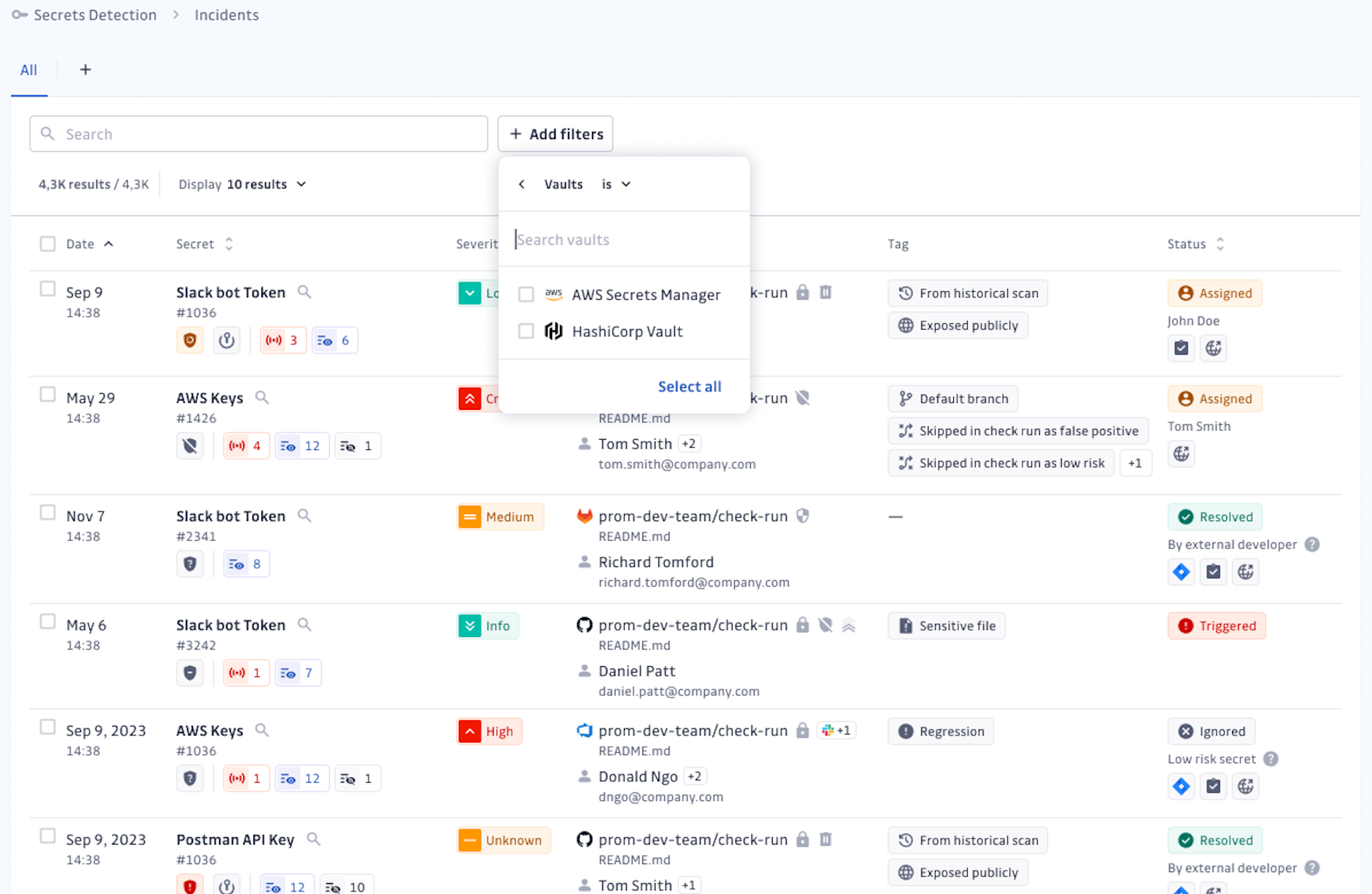The width and height of the screenshot is (1372, 894).
Task: Expand the +2 badge next to Tom Smith
Action: point(688,443)
